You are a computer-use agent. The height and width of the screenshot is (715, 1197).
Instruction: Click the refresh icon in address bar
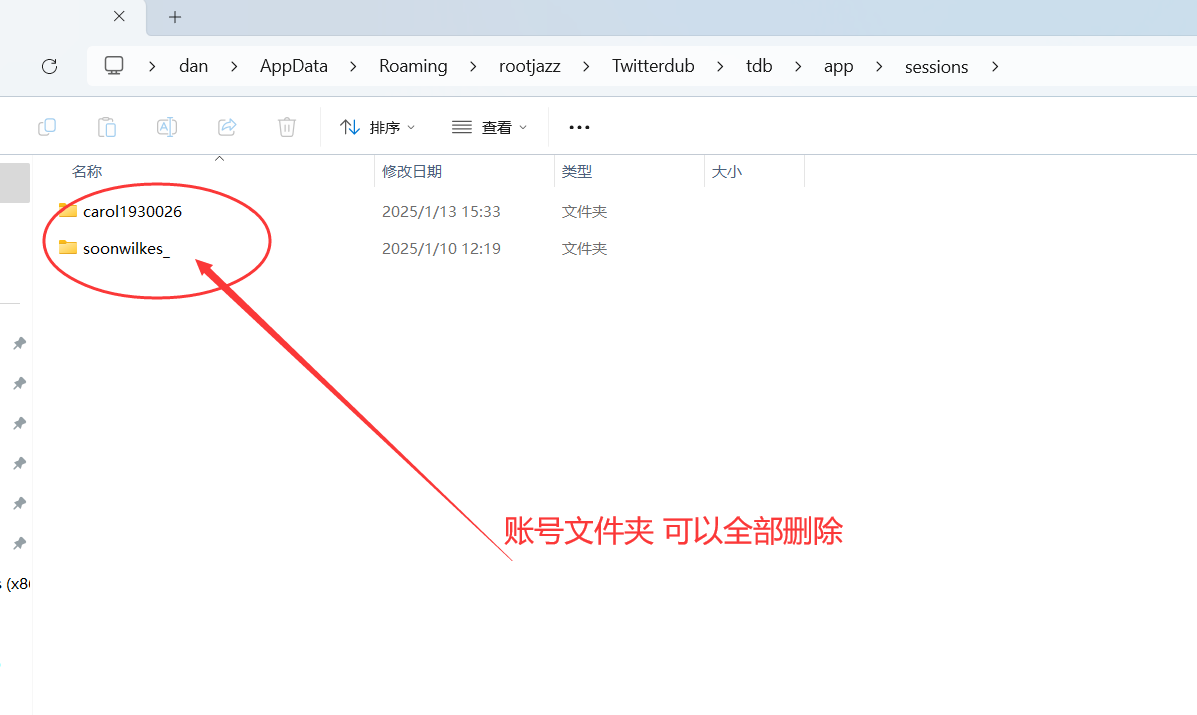tap(49, 66)
